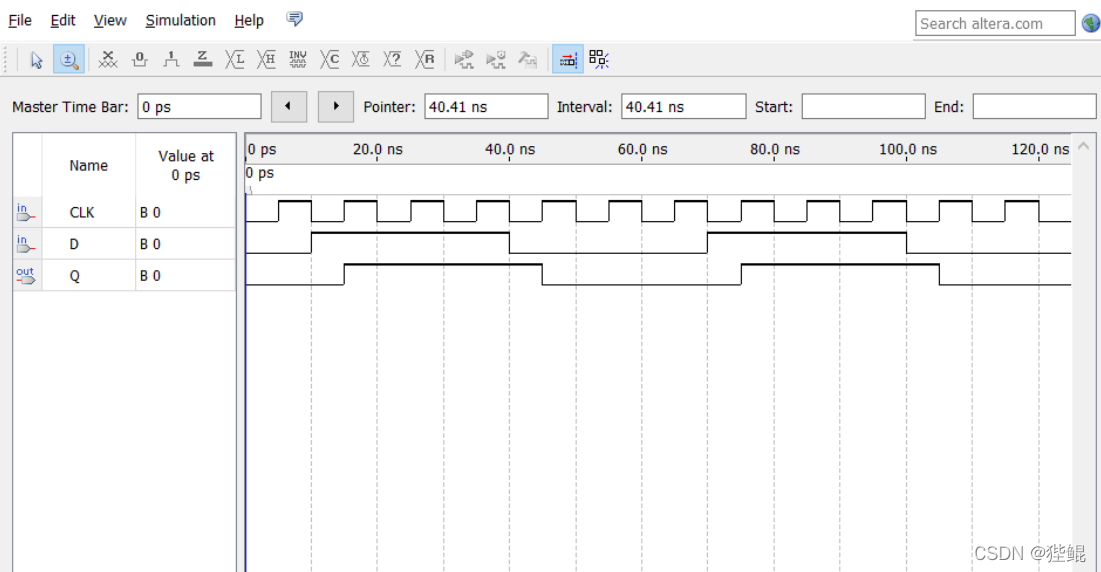Click the 20.0 ns timeline marker
This screenshot has height=572, width=1101.
click(x=378, y=149)
